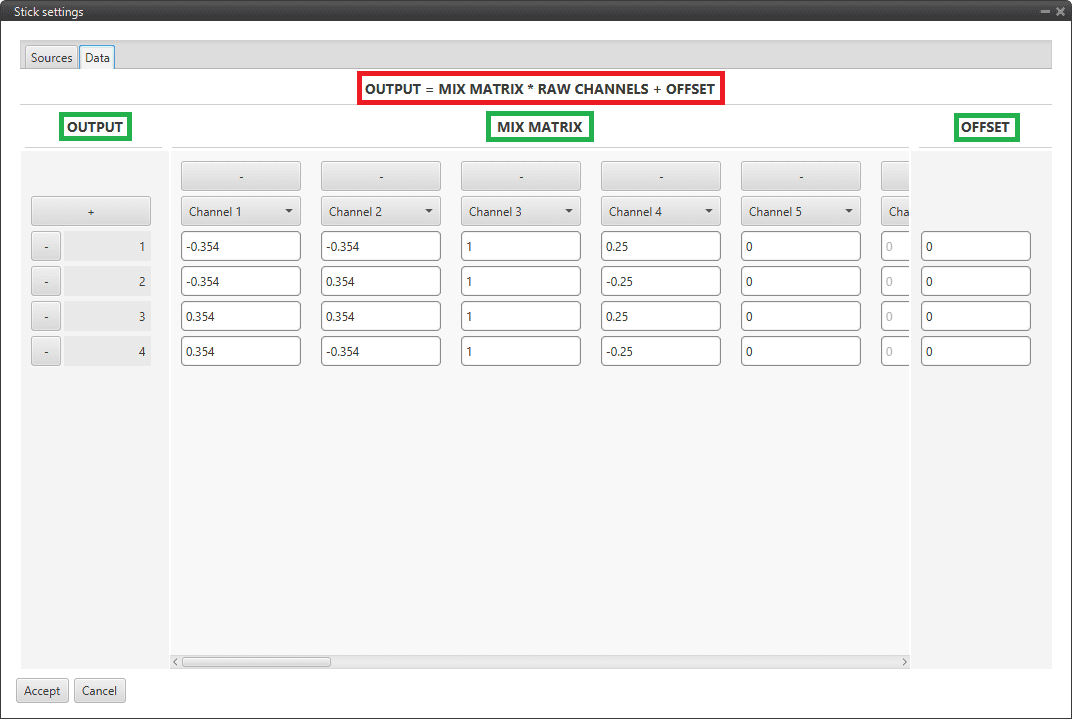Remove output row 1 with minus button
Screen dimensions: 1072x719
[x=46, y=246]
